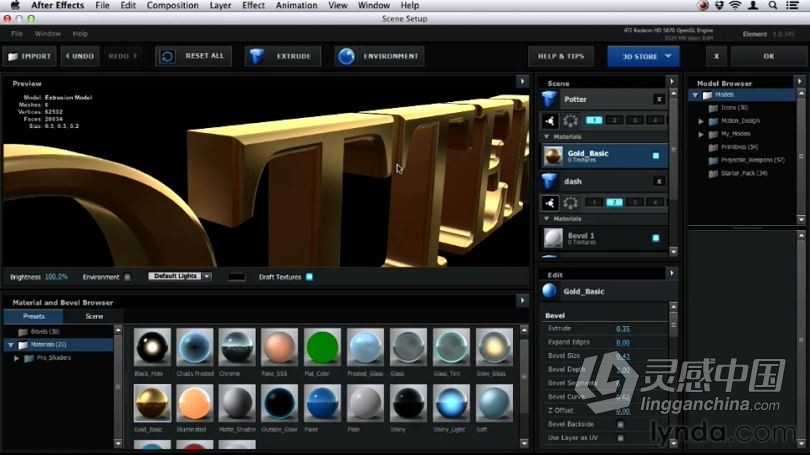Confirm with the OK button
The width and height of the screenshot is (810, 455).
click(x=769, y=56)
